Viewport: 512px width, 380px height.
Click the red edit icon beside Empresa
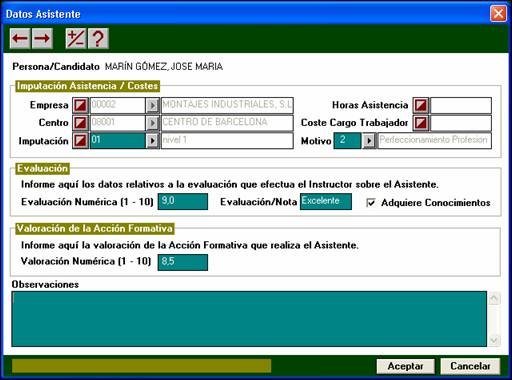[80, 105]
